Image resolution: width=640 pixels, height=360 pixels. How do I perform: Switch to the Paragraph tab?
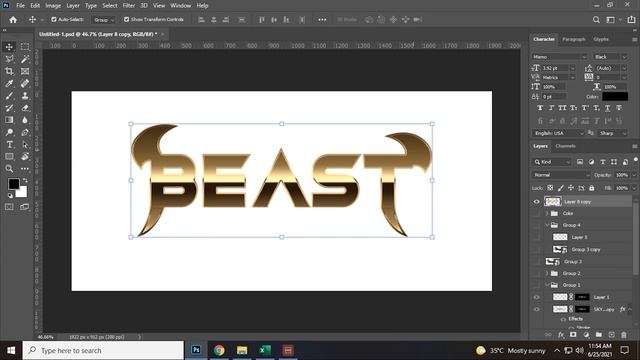coord(574,39)
